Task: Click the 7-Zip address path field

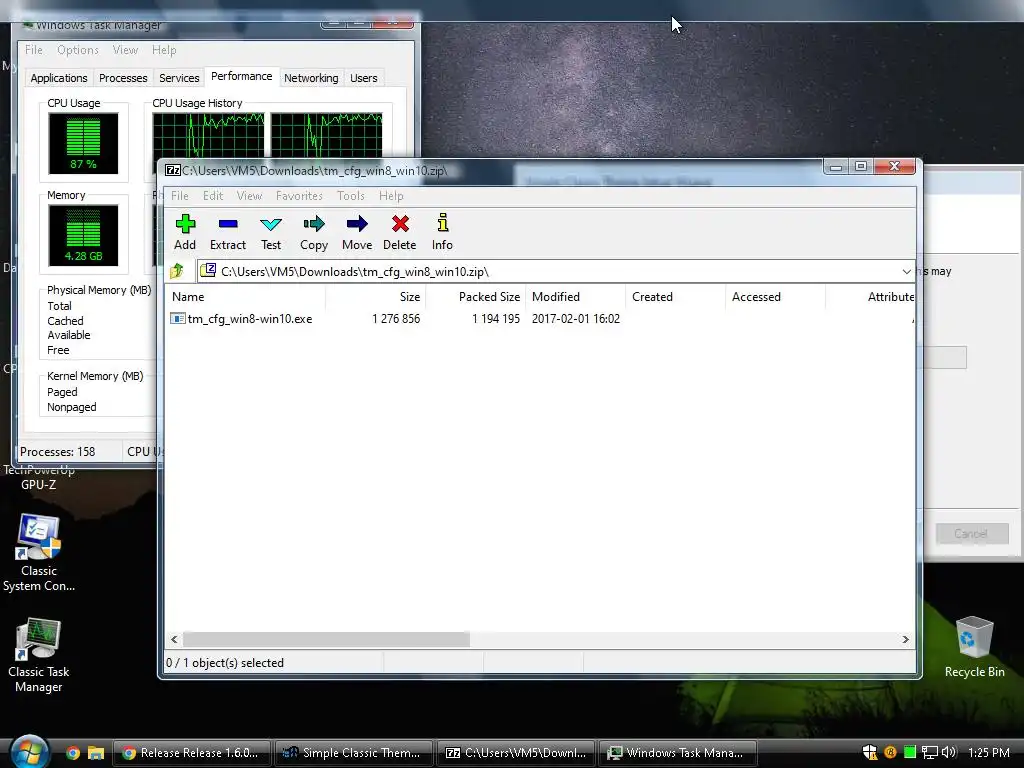Action: coord(555,271)
